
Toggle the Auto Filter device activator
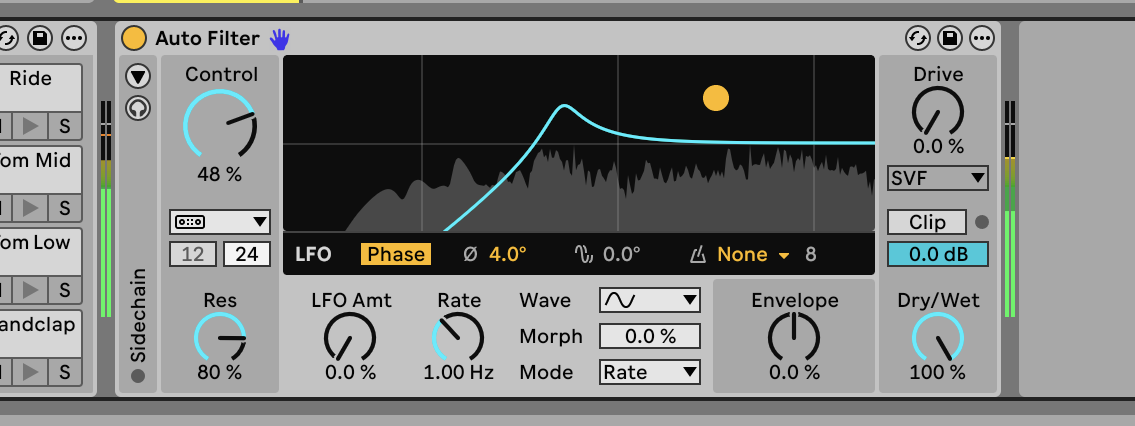(134, 38)
